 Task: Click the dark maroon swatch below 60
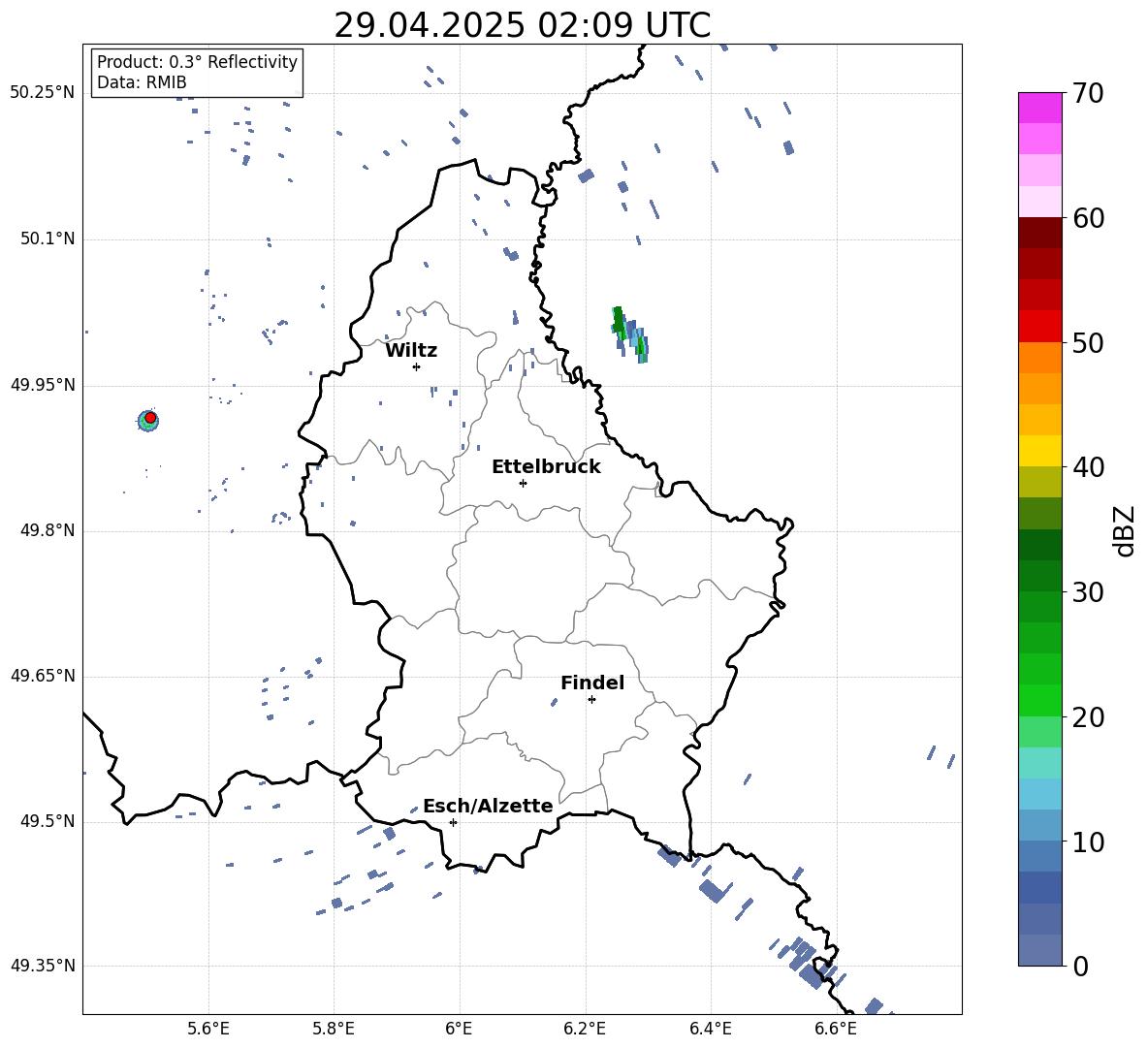tap(1039, 233)
